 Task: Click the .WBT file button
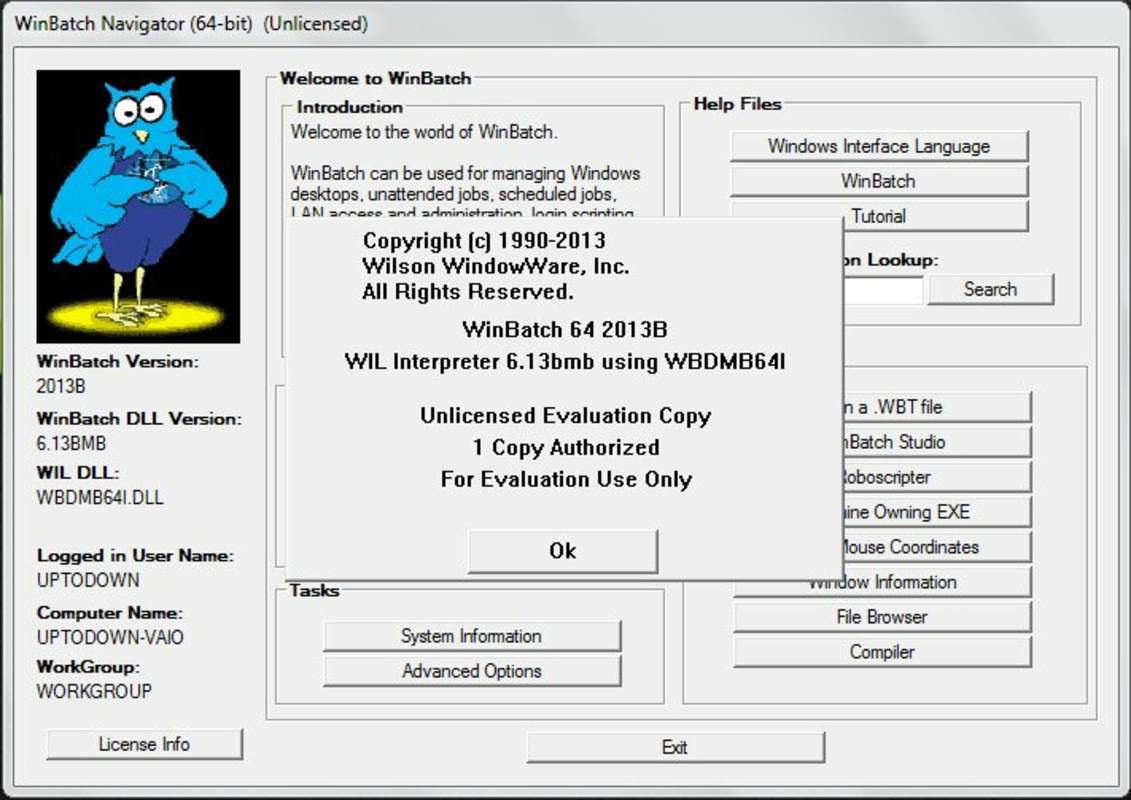coord(936,407)
